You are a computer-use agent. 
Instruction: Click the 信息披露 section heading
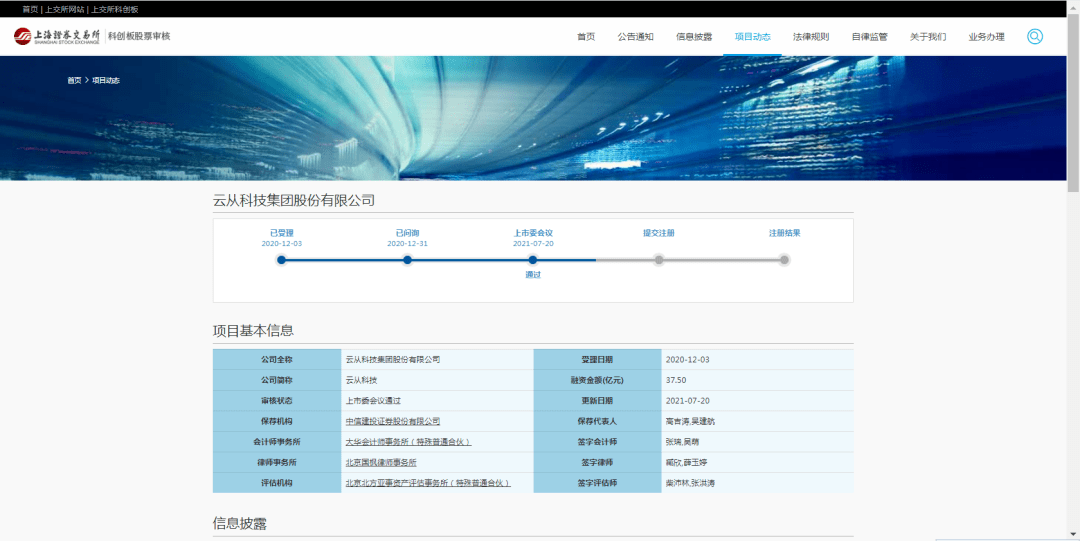point(240,524)
